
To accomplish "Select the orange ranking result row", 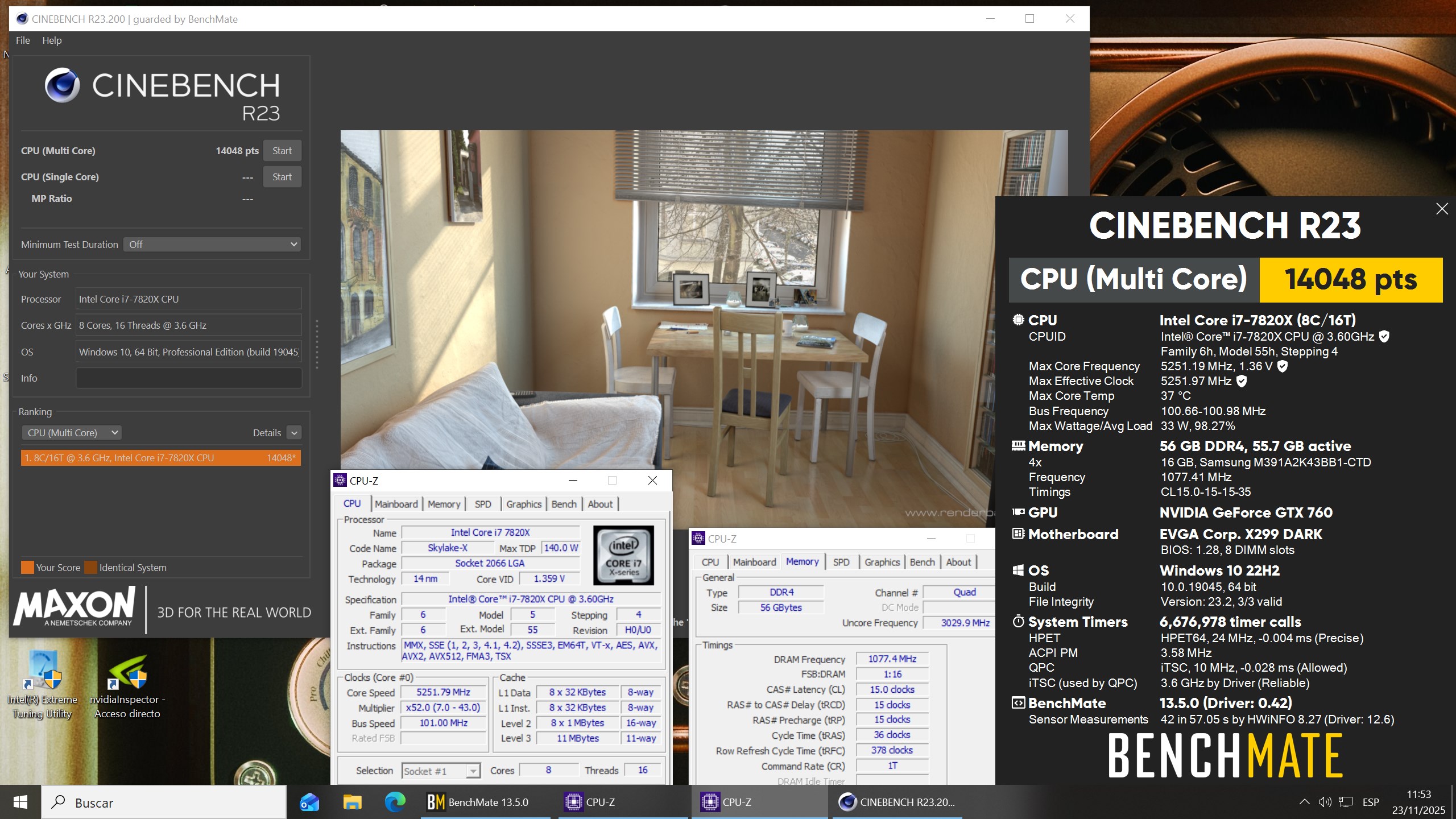I will pyautogui.click(x=160, y=458).
